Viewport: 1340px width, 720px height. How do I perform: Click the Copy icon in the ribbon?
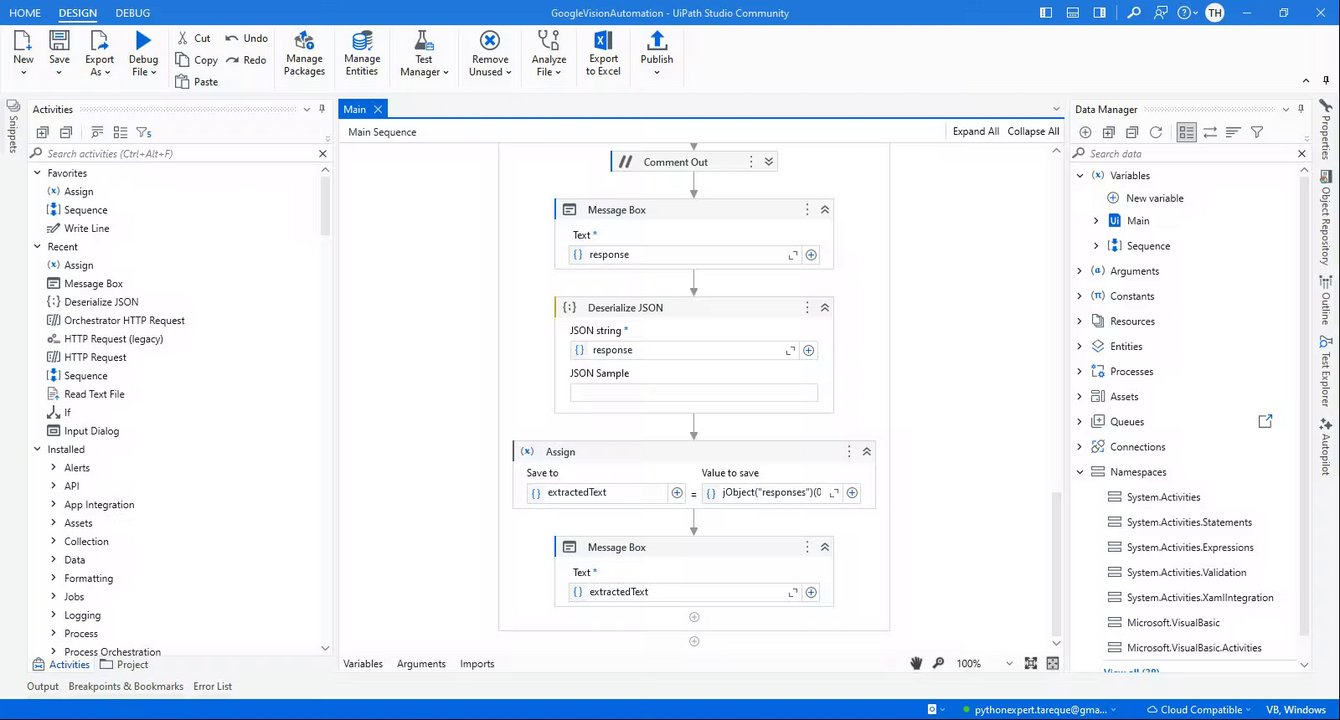[x=182, y=60]
